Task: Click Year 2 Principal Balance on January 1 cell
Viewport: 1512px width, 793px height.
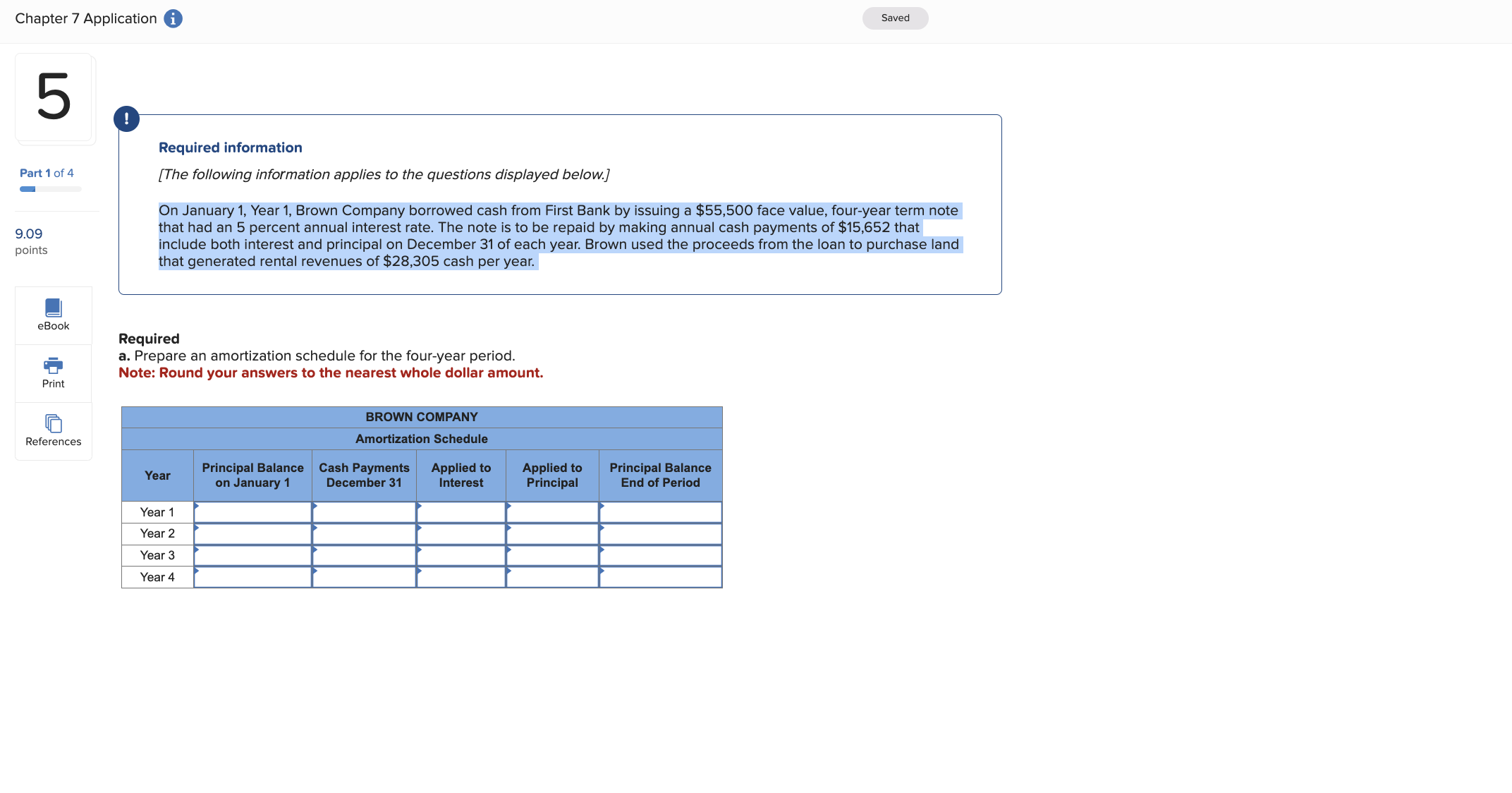Action: pyautogui.click(x=252, y=534)
